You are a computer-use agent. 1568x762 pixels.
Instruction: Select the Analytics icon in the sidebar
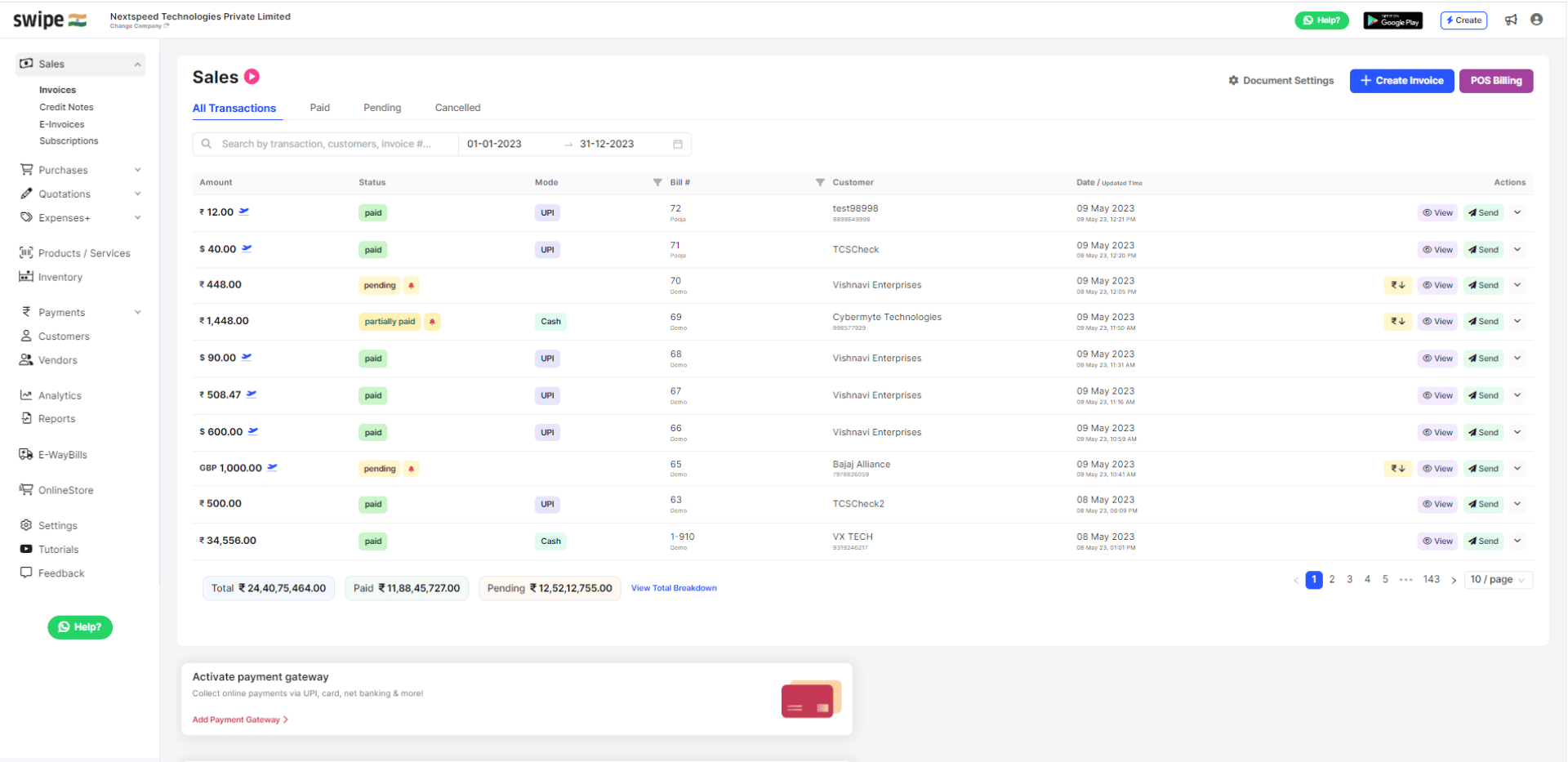25,395
